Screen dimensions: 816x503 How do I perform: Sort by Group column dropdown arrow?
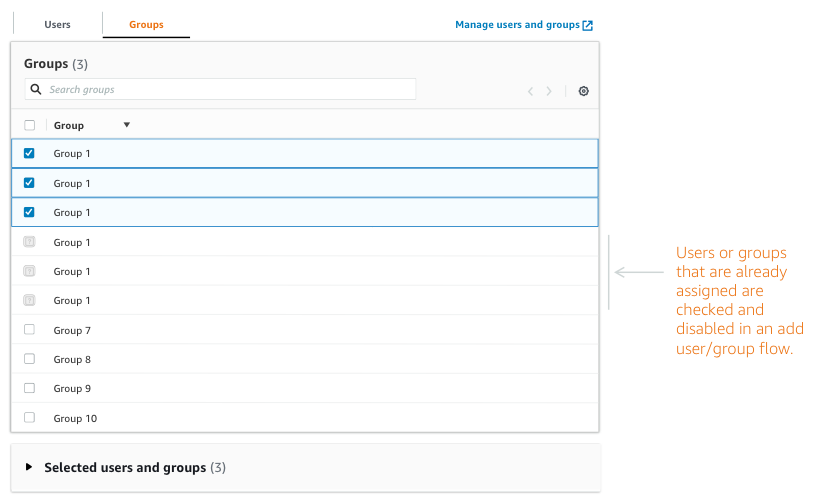tap(126, 125)
